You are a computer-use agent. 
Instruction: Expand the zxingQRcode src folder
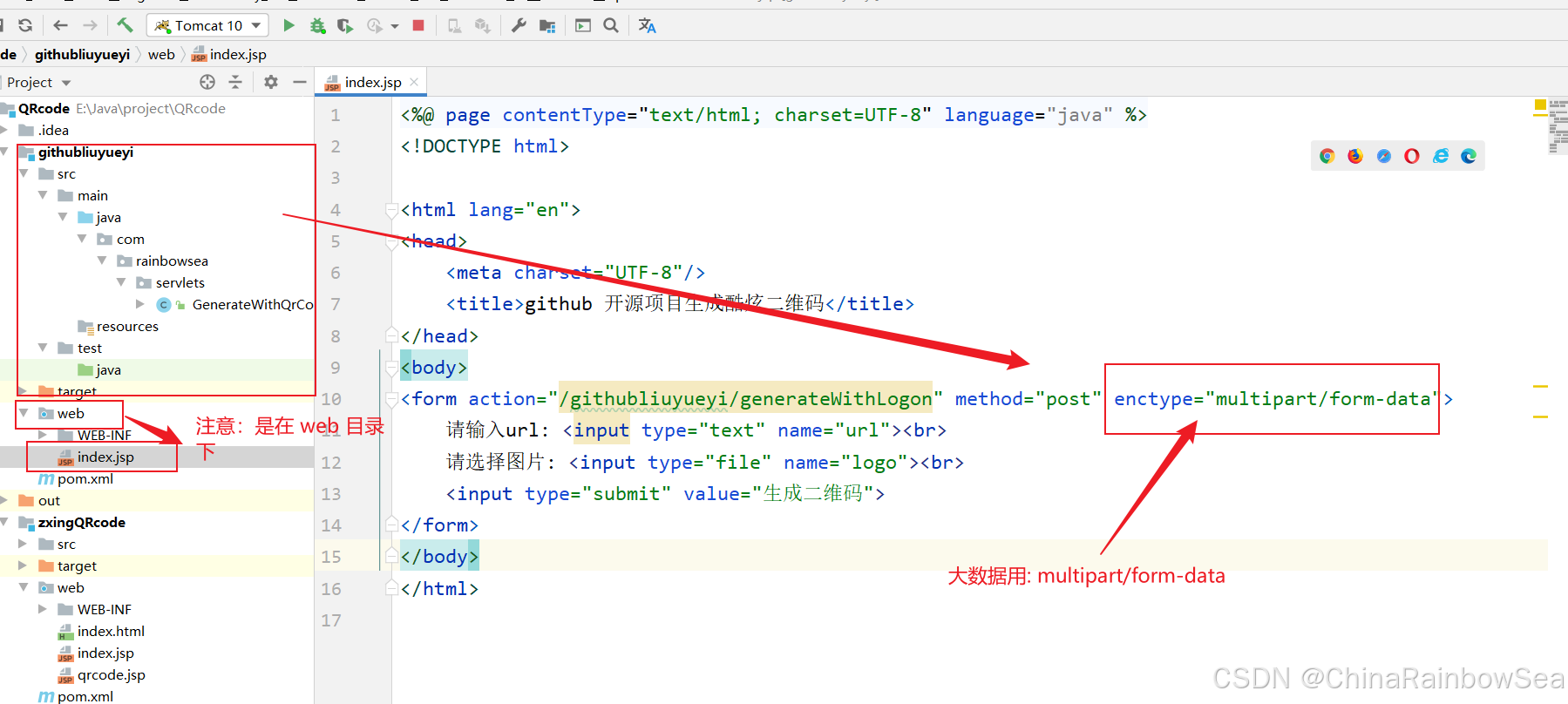pyautogui.click(x=24, y=544)
